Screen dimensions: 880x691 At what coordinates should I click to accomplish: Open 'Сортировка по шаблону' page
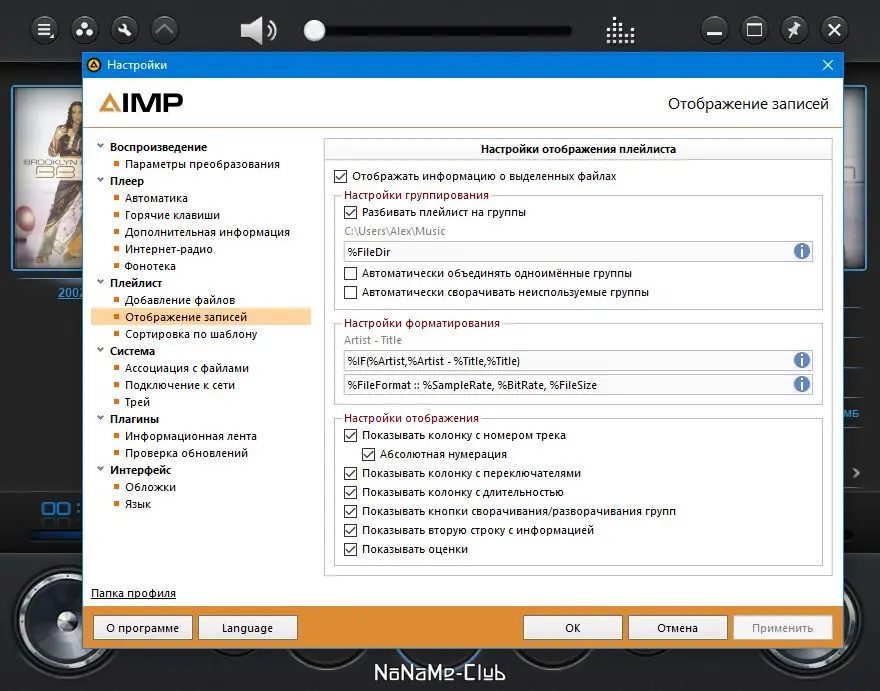pos(191,334)
